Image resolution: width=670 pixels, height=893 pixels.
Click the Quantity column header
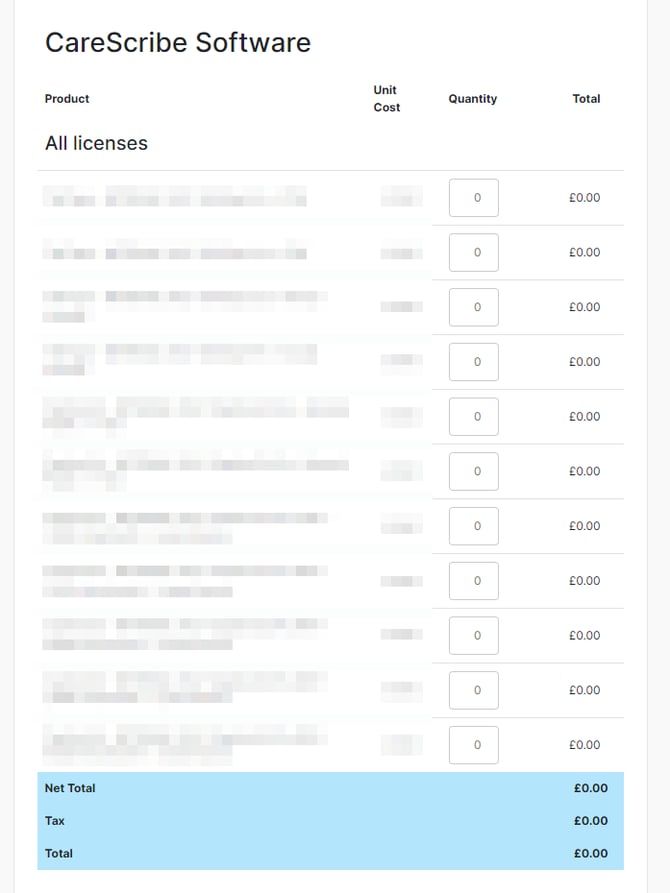click(473, 99)
